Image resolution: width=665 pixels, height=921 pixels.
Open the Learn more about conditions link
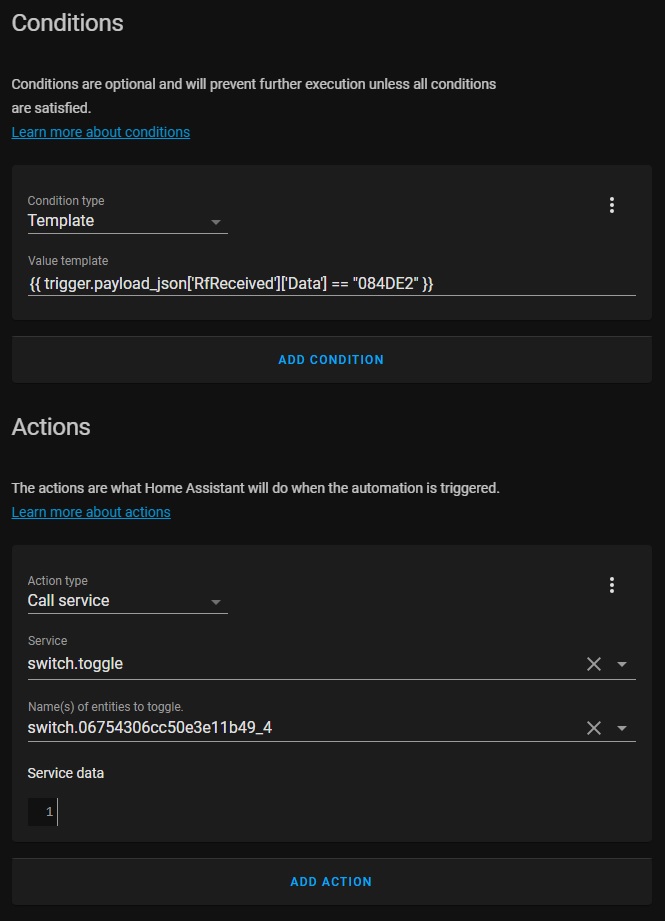(100, 132)
